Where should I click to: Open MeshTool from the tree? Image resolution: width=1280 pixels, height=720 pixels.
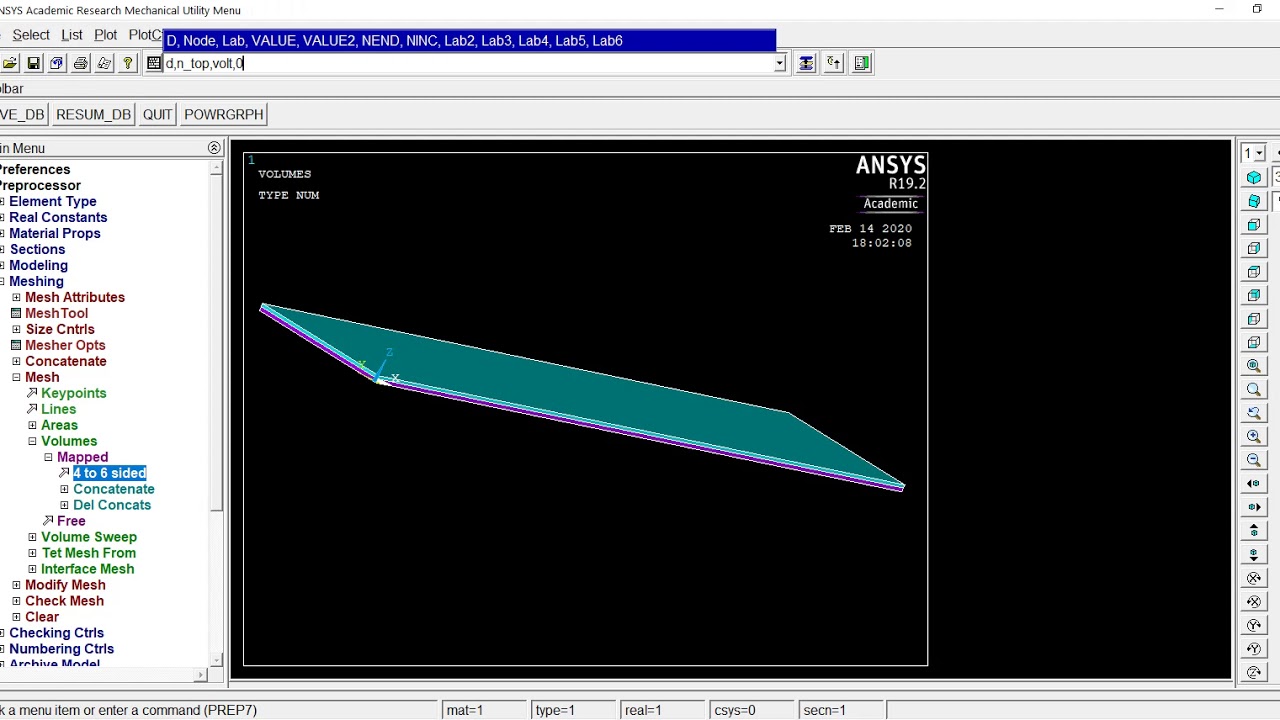(x=56, y=313)
